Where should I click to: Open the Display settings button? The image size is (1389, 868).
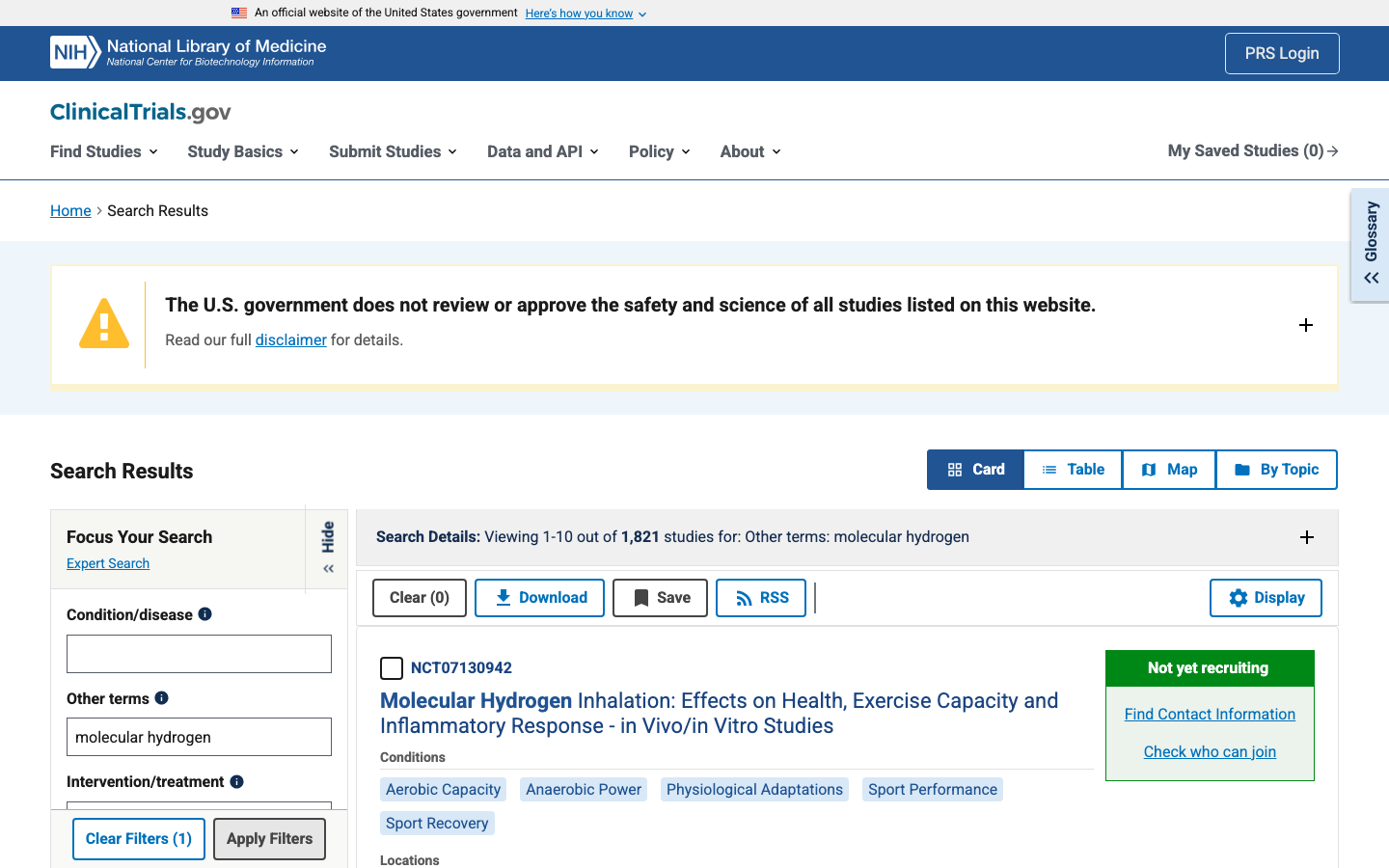[1266, 598]
